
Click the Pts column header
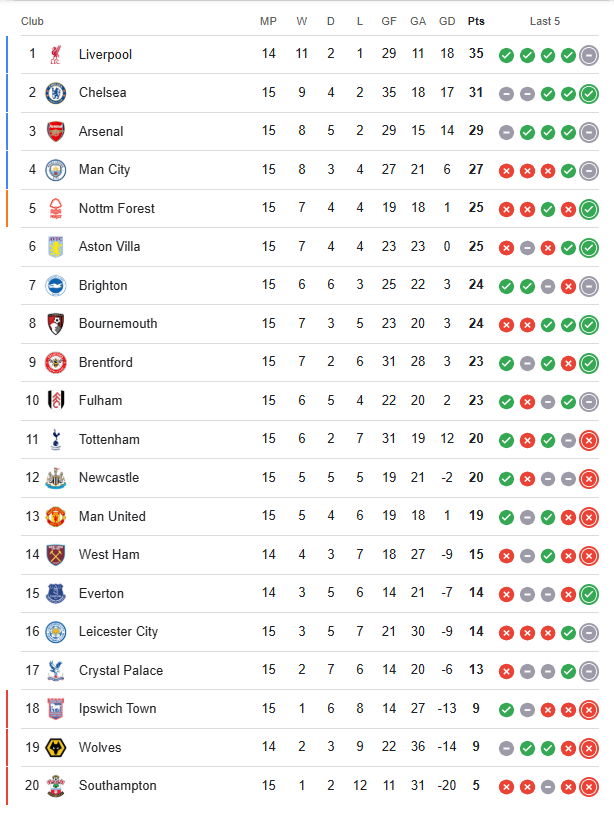476,21
